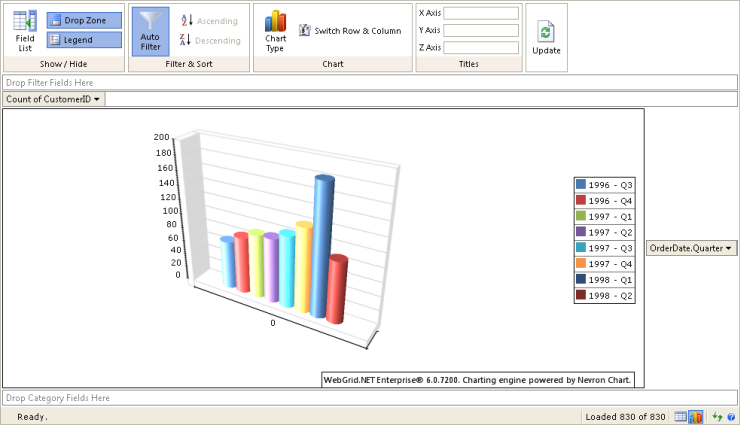Screen dimensions: 740x425
Task: Sort in Ascending order
Action: coord(209,21)
